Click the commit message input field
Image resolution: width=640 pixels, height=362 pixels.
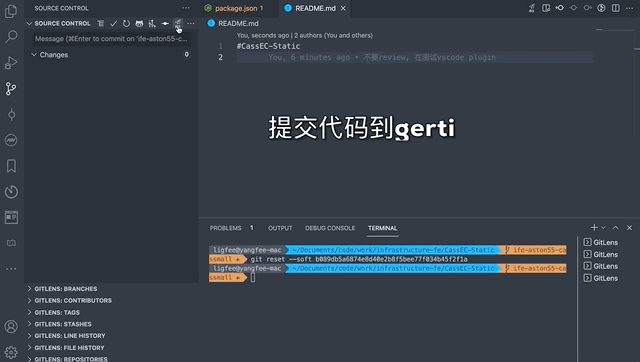[111, 39]
